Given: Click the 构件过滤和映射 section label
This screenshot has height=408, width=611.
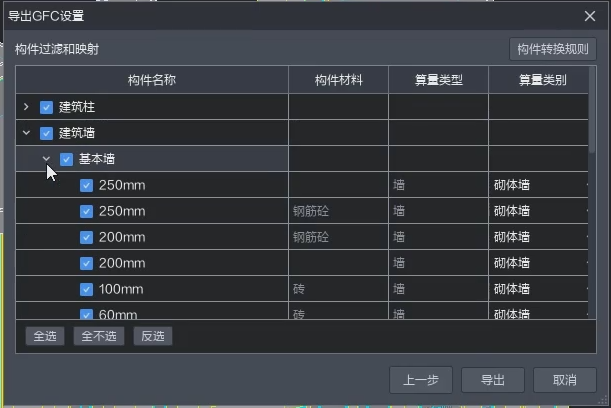Looking at the screenshot, I should [x=57, y=49].
